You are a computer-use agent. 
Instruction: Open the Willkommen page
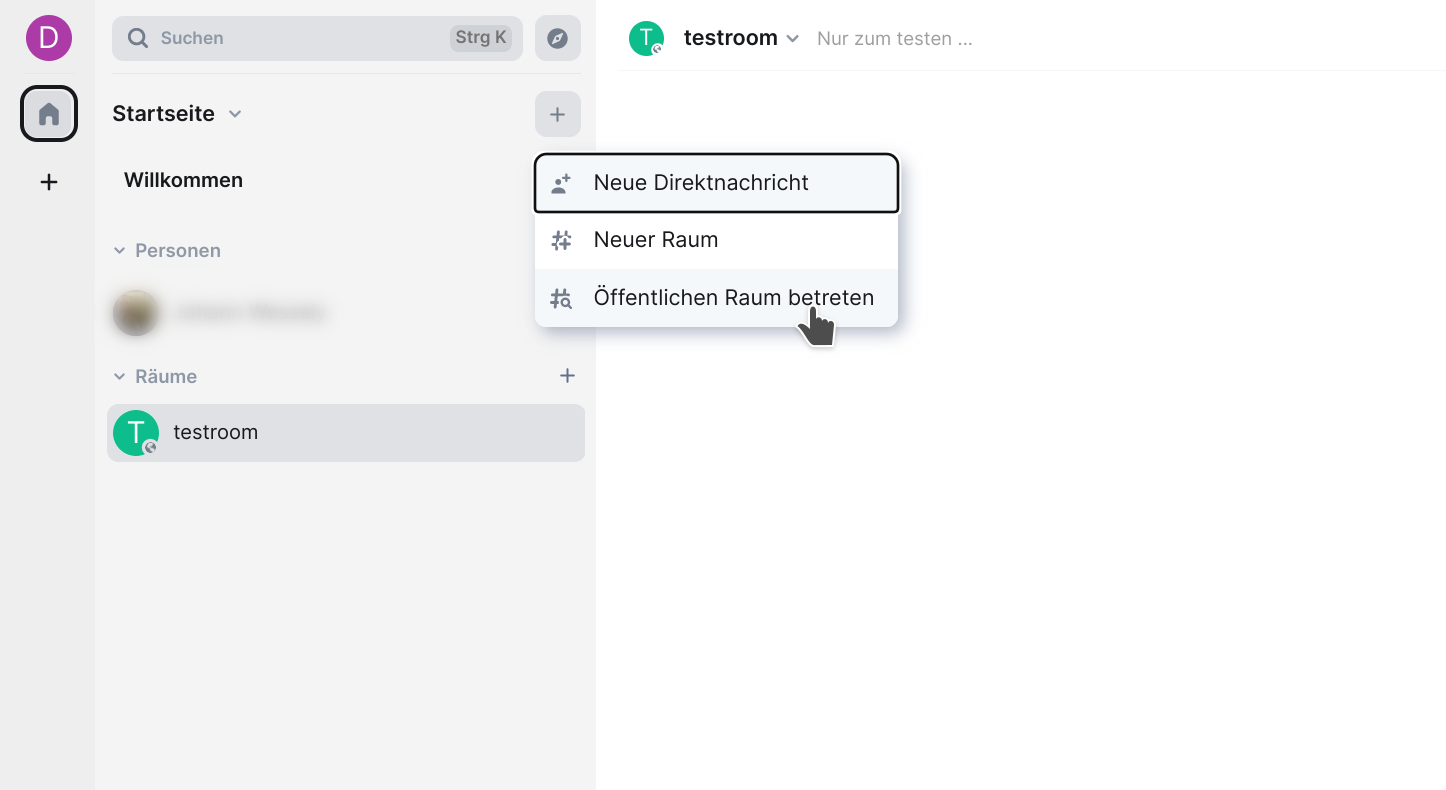(183, 180)
